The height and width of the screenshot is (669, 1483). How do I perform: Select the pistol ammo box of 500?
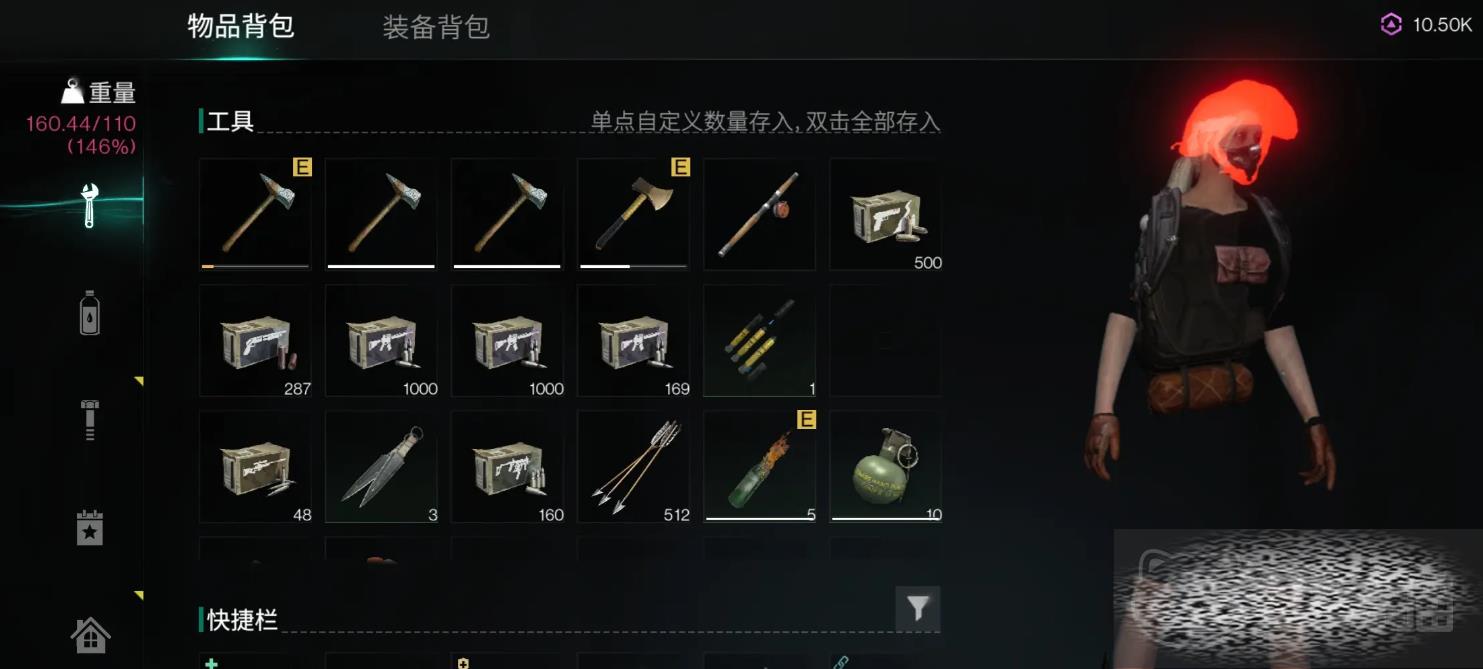(885, 214)
